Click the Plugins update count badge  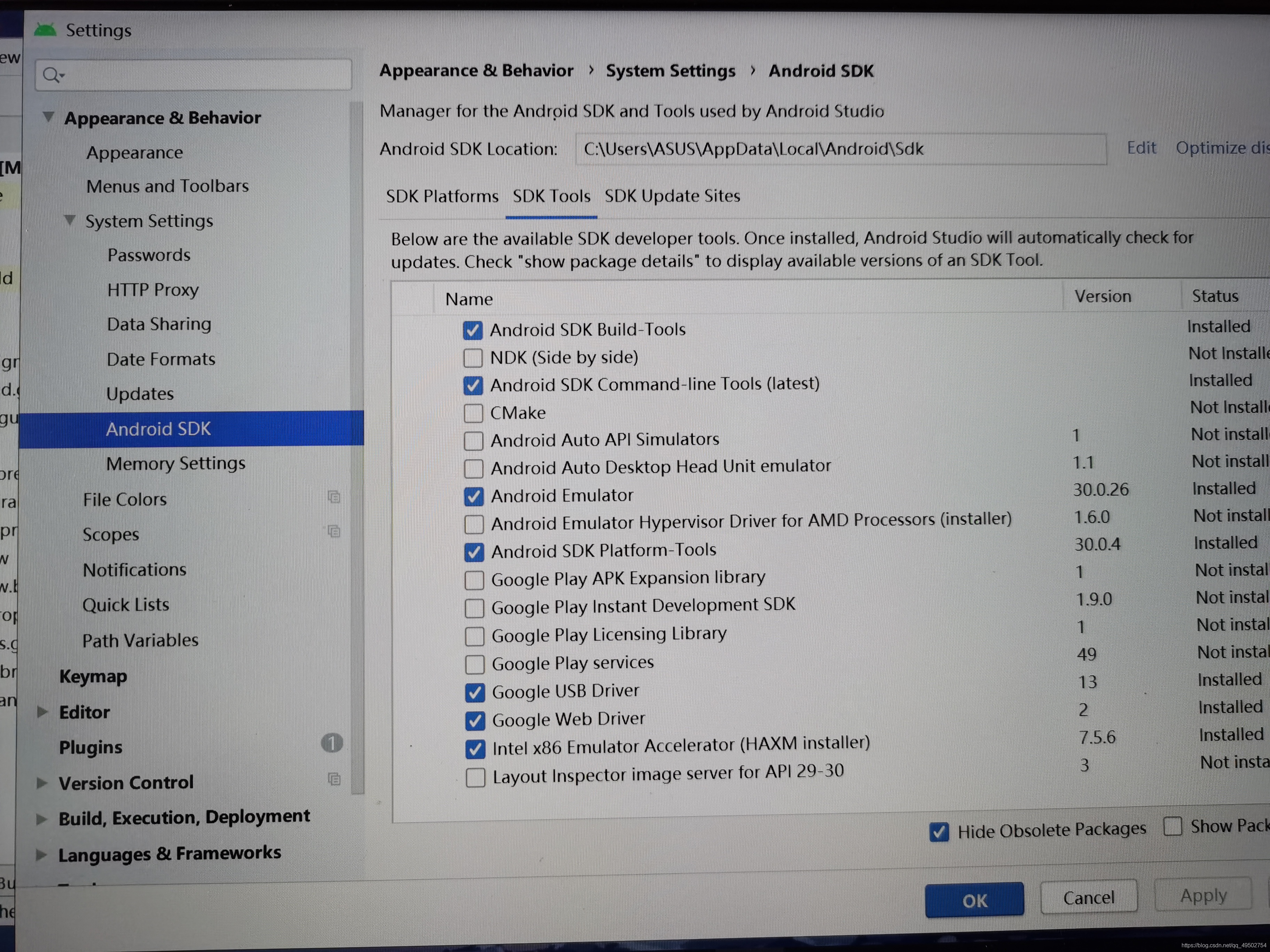click(332, 743)
